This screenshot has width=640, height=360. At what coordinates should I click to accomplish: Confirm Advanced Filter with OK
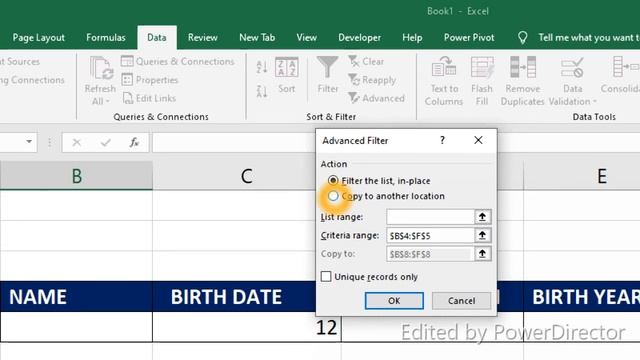(394, 301)
